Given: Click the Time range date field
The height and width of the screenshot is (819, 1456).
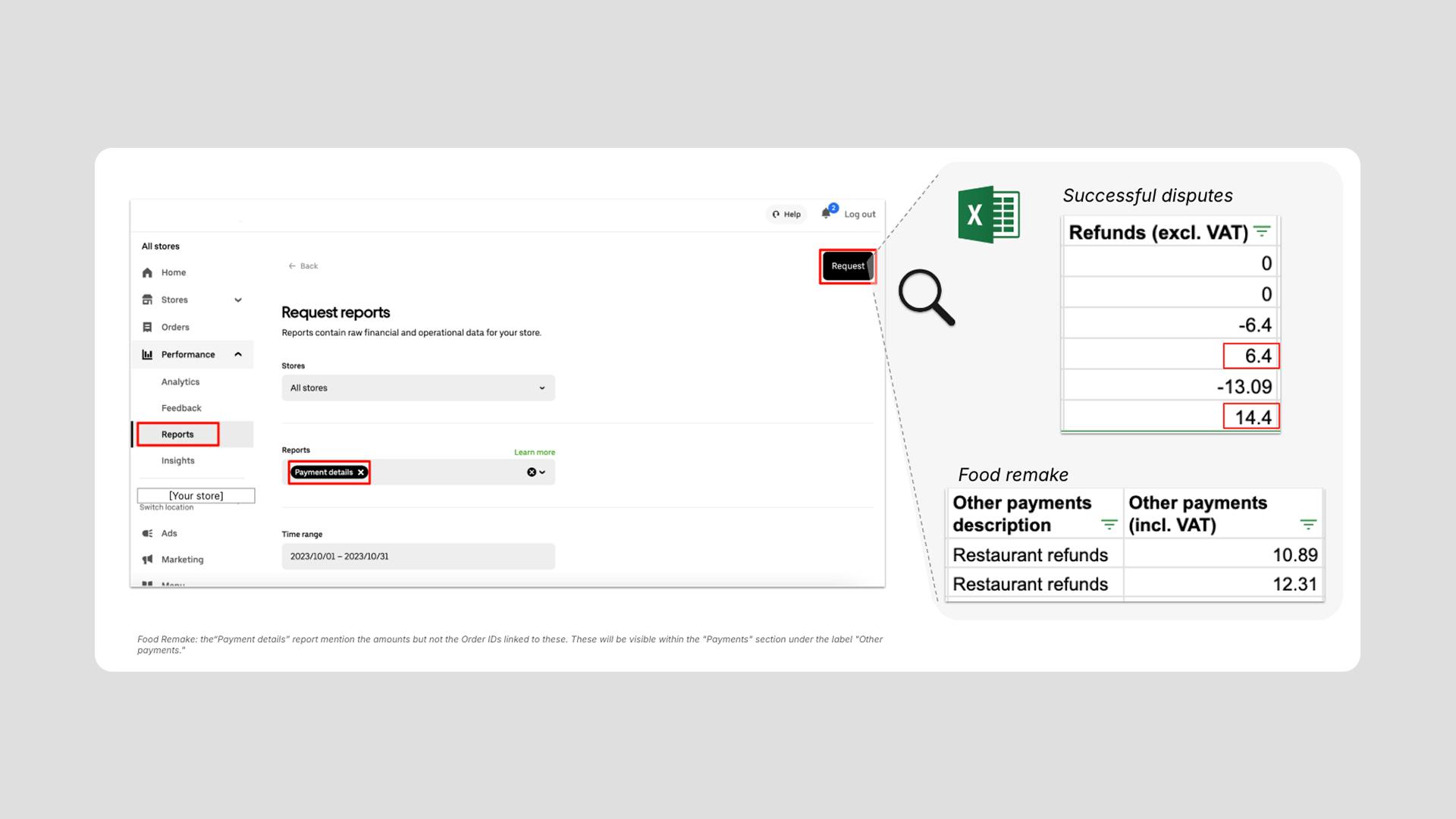Looking at the screenshot, I should click(418, 557).
